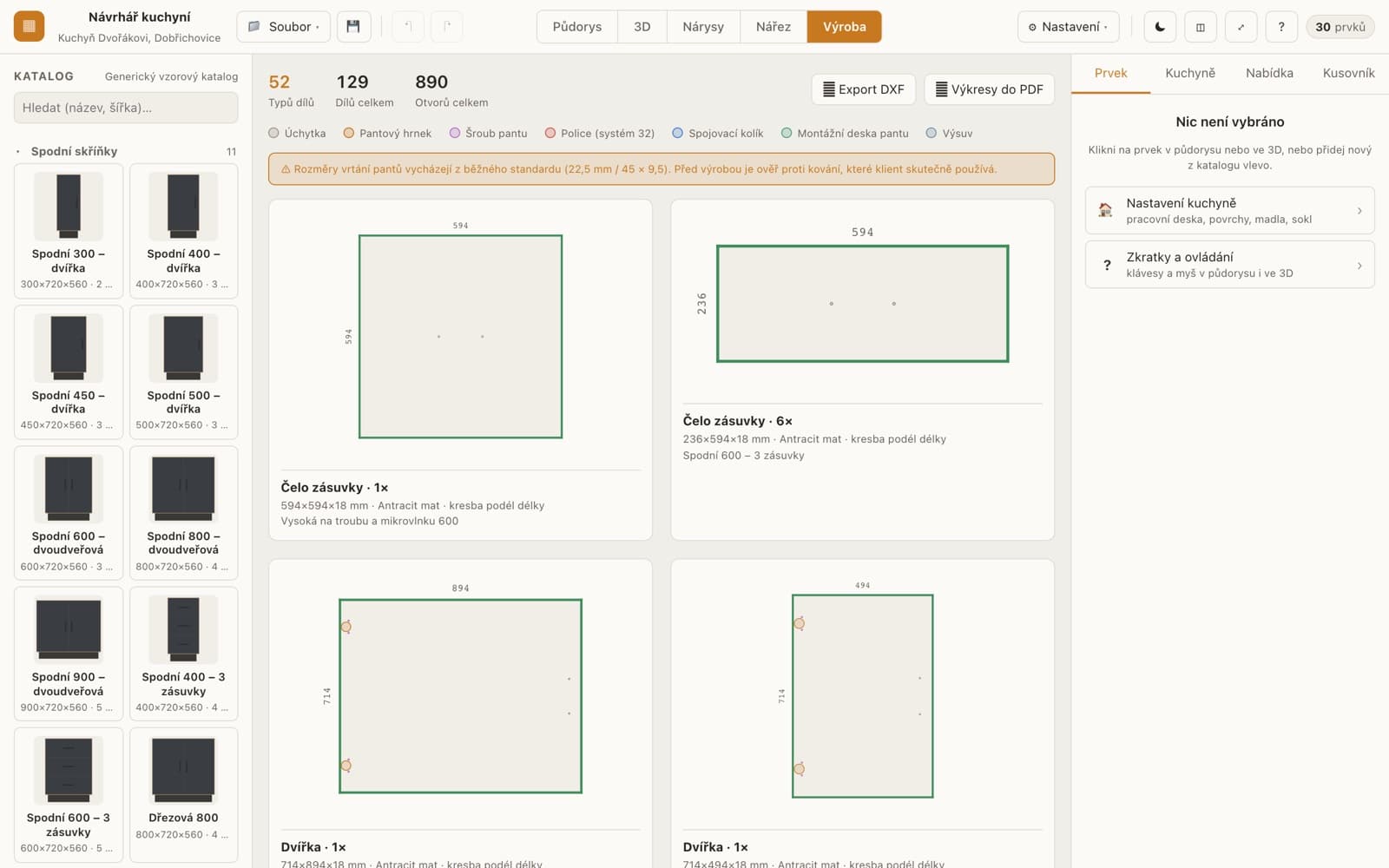
Task: Expand the Nastavení kuchyně row
Action: [1229, 210]
